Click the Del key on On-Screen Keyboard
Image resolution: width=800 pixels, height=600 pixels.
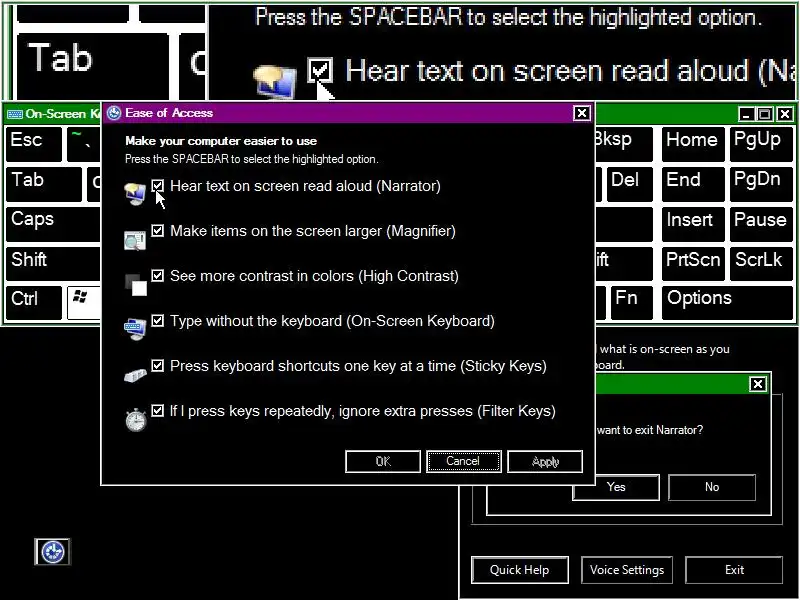coord(630,184)
